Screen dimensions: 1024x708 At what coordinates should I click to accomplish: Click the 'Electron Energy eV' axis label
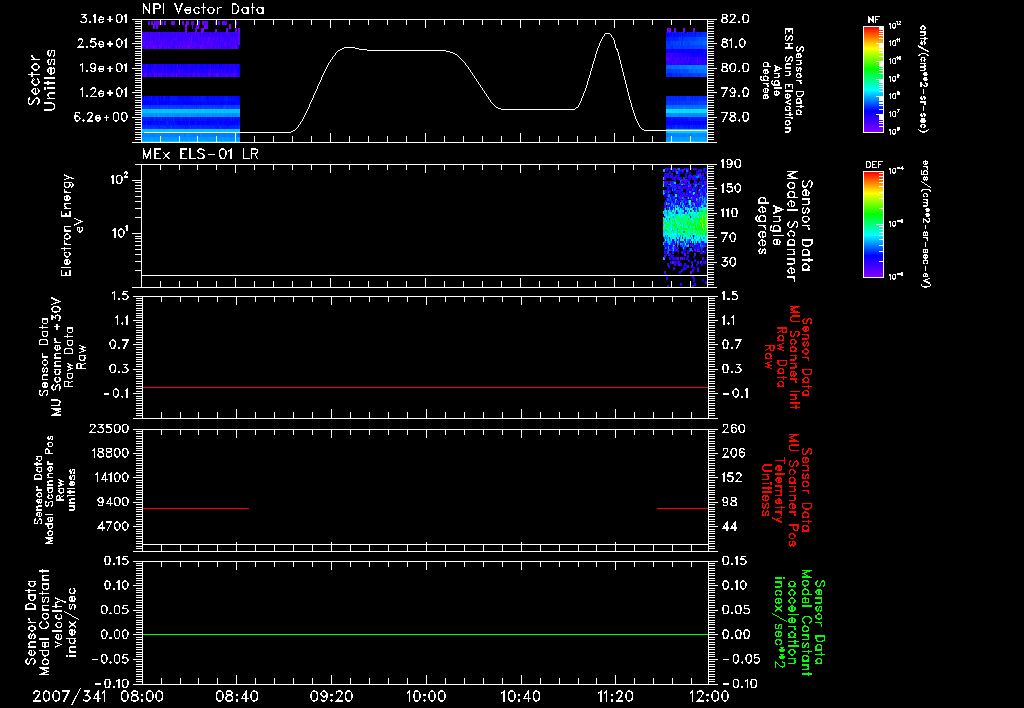pos(72,225)
